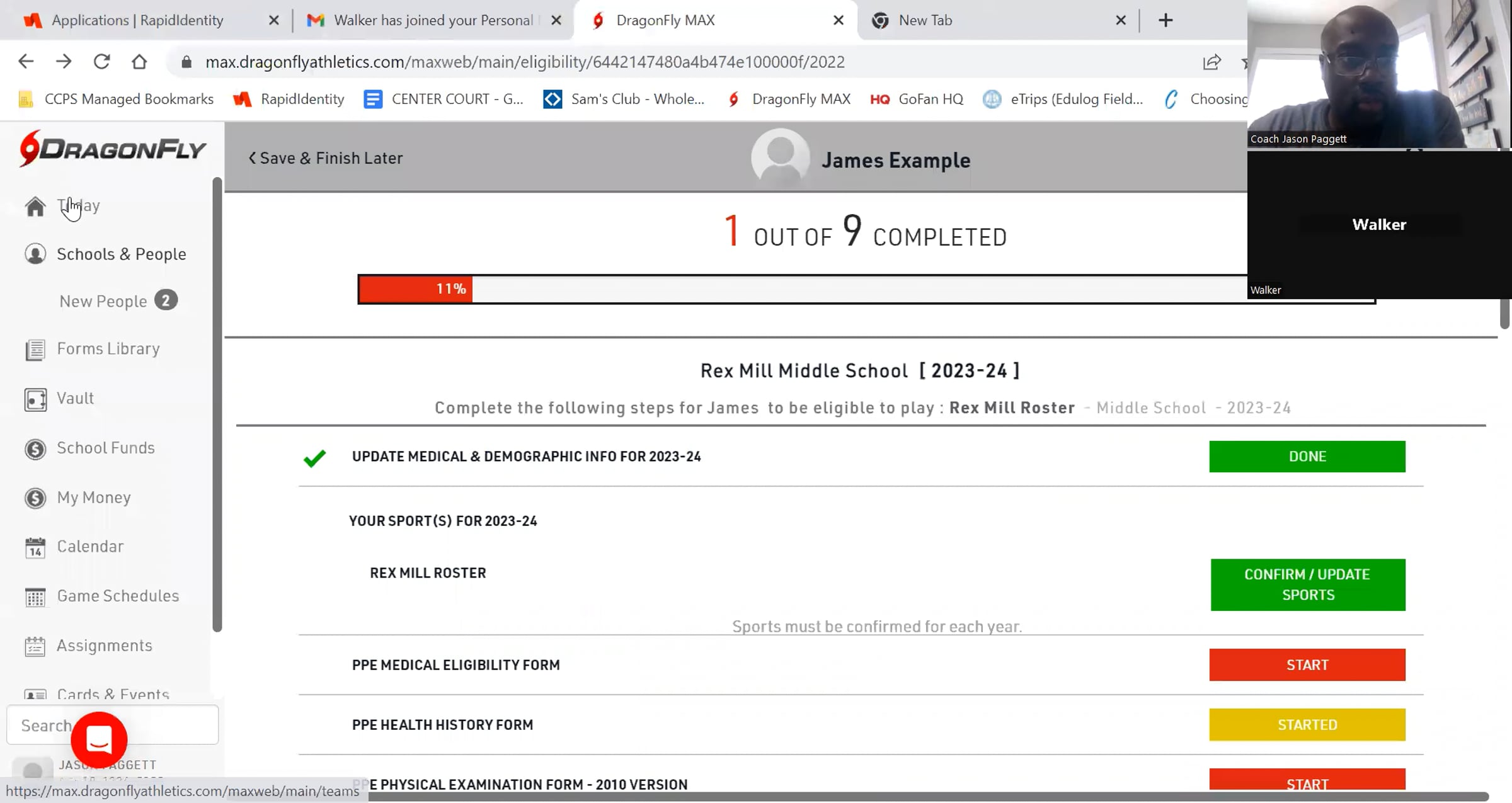Image resolution: width=1512 pixels, height=803 pixels.
Task: Click the Schools & People person icon
Action: pyautogui.click(x=35, y=254)
